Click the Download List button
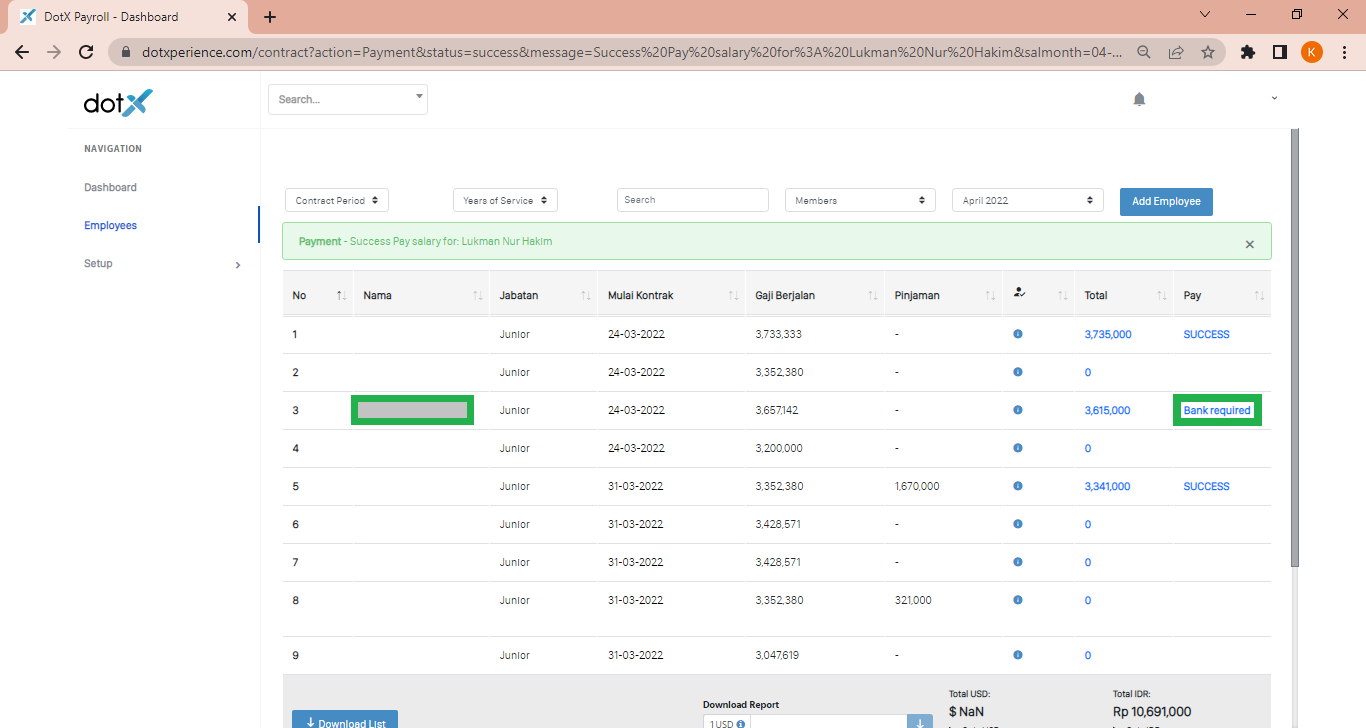This screenshot has width=1366, height=728. (345, 719)
